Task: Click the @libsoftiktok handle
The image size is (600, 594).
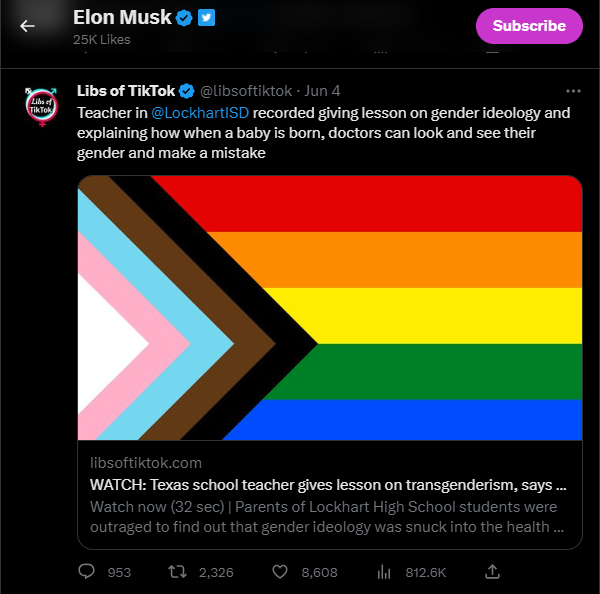Action: [245, 90]
